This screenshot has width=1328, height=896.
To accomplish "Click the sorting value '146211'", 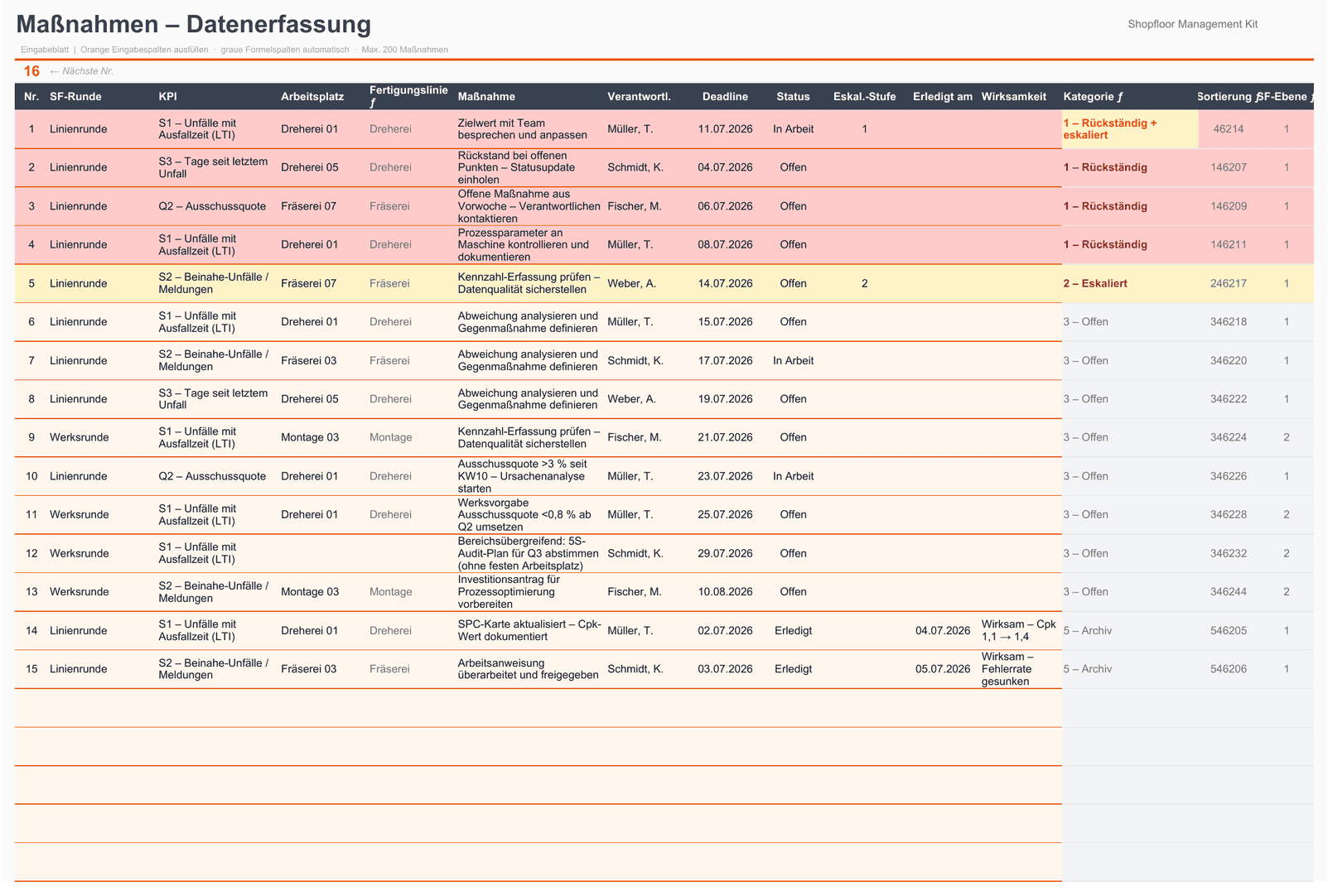I will click(1229, 244).
